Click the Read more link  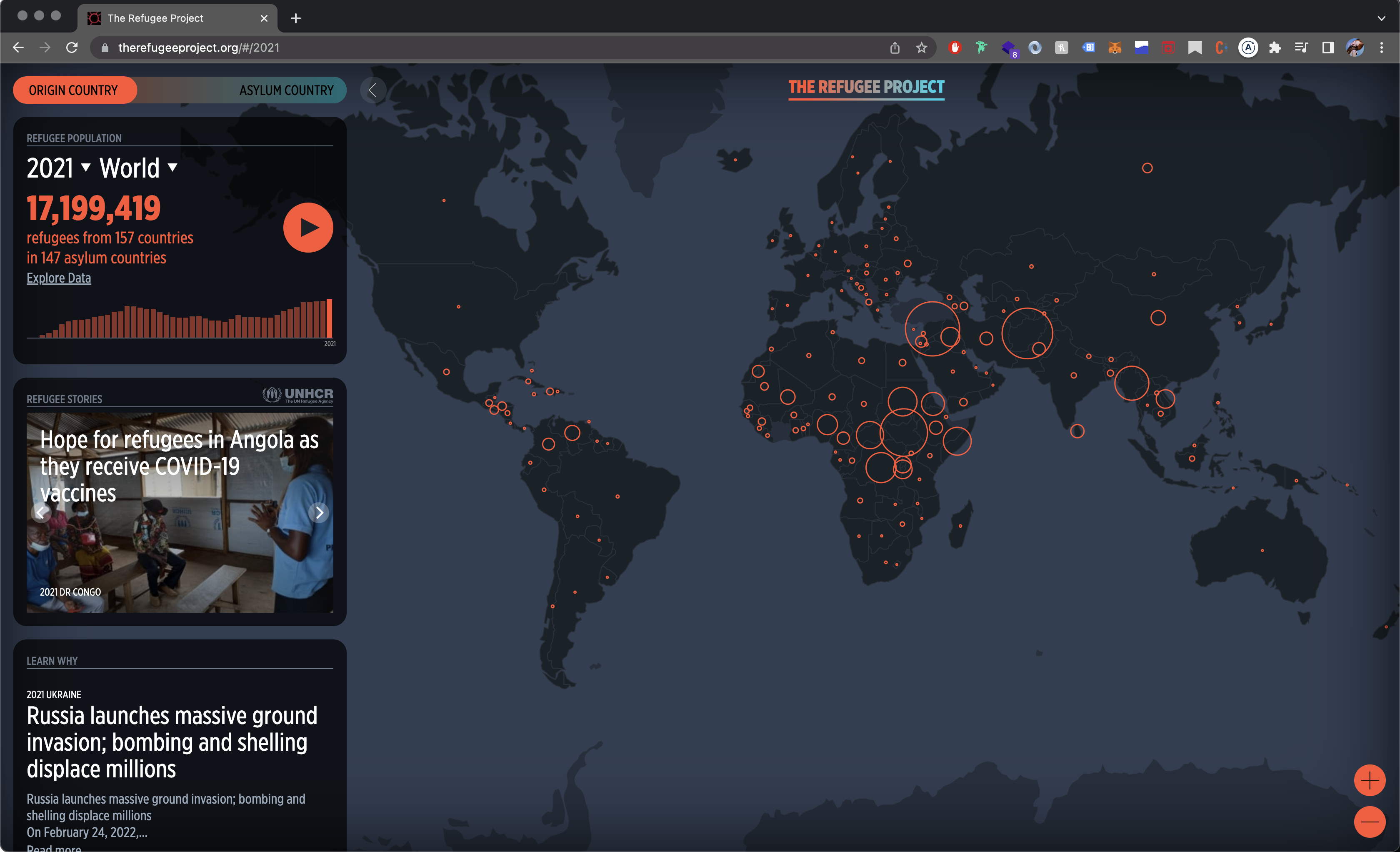point(54,848)
